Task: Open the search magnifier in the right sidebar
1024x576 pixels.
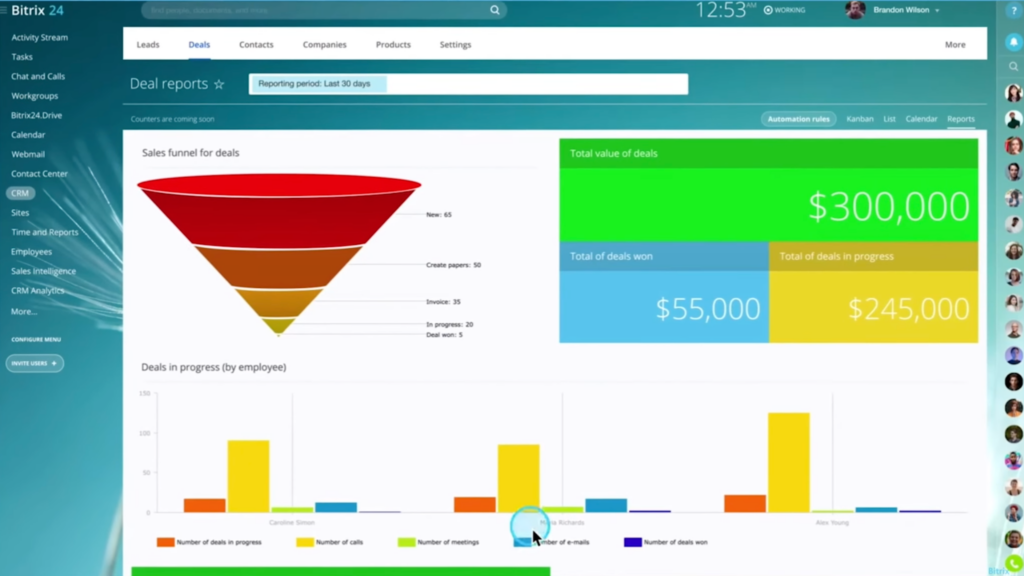Action: tap(1013, 66)
